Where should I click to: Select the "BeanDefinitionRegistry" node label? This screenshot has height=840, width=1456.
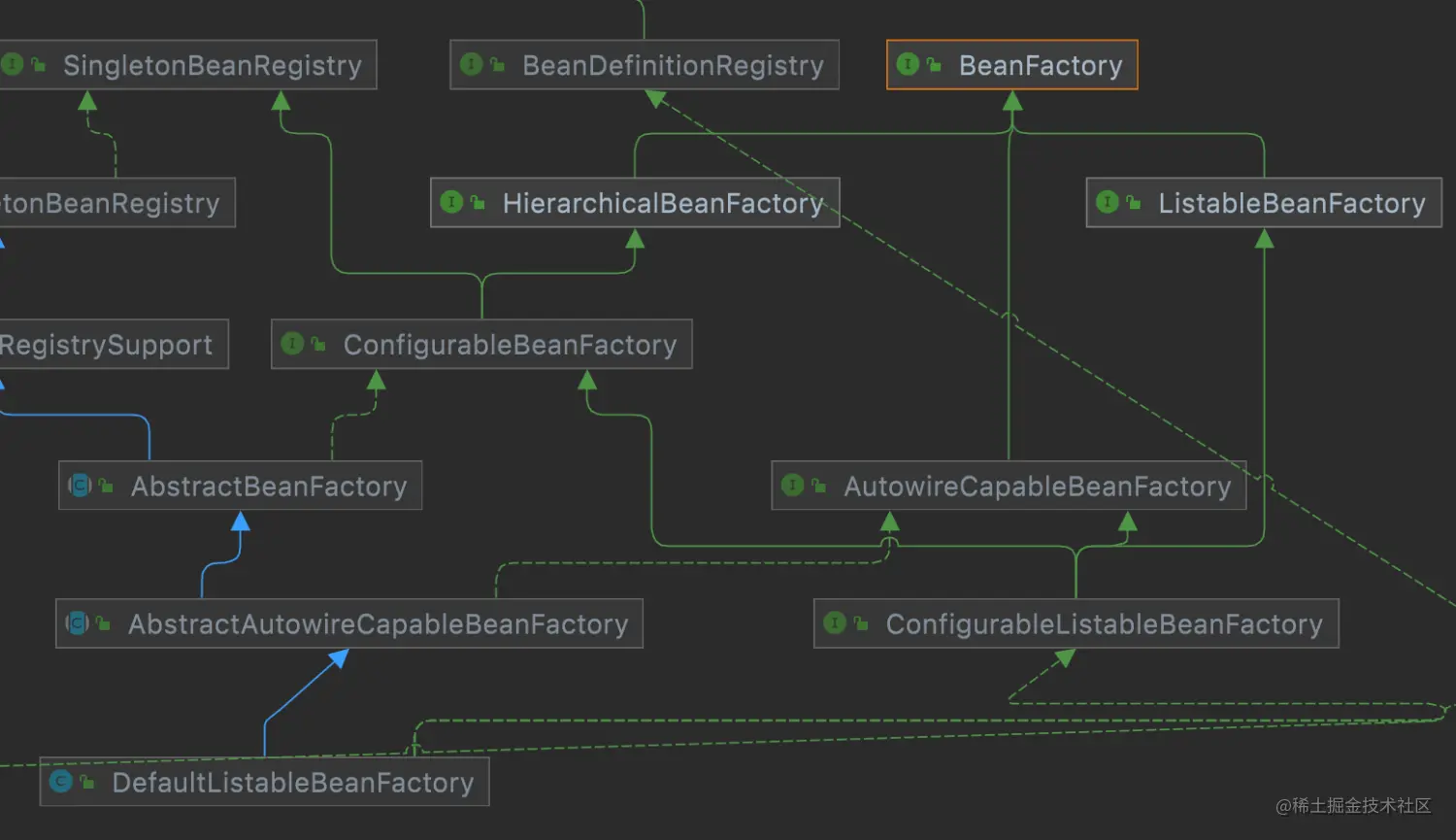point(673,65)
